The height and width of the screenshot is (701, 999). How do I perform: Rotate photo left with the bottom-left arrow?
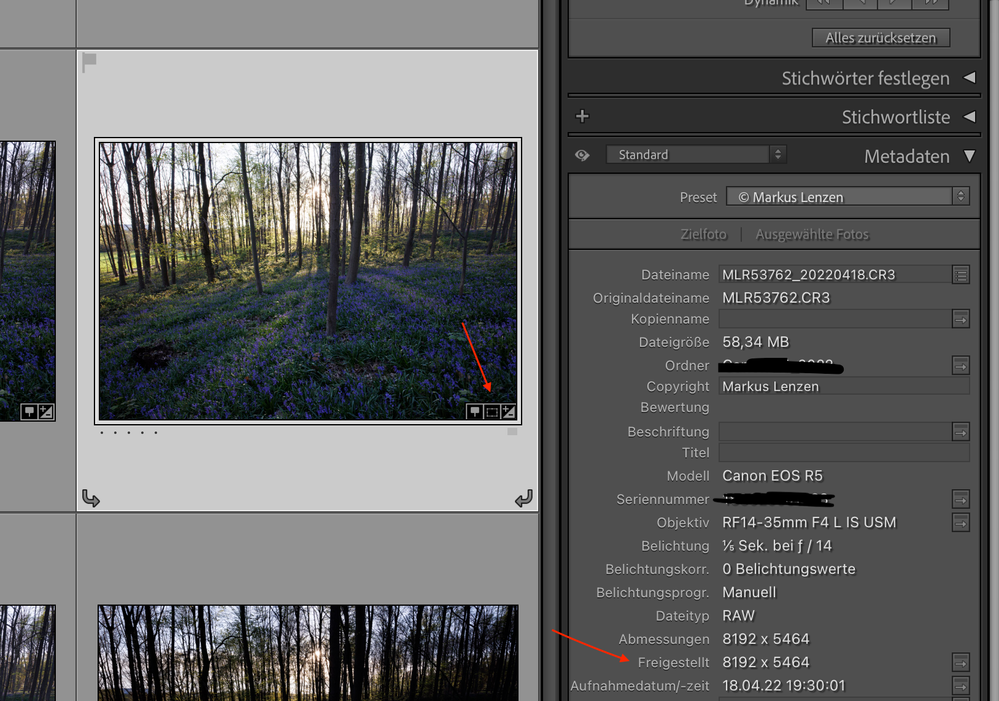(90, 498)
